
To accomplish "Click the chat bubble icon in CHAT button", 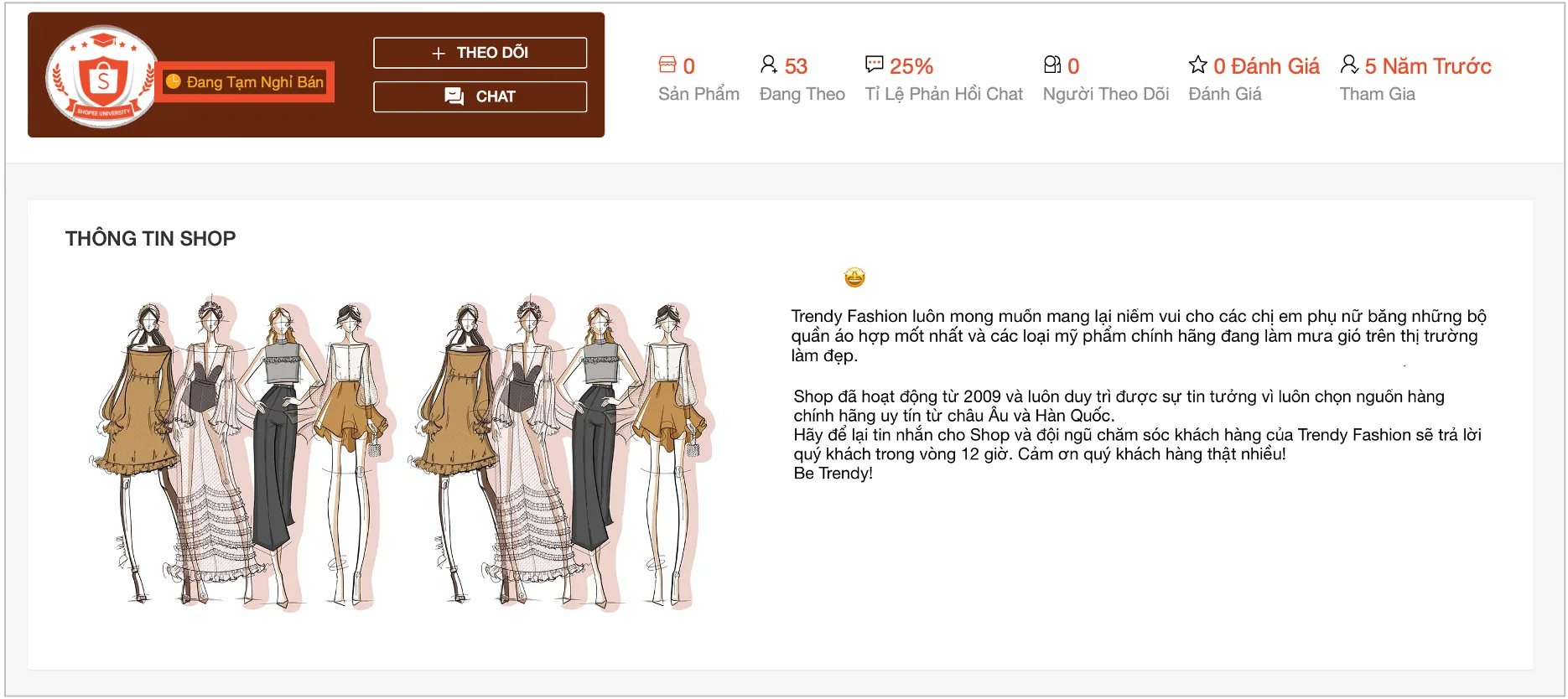I will click(454, 96).
